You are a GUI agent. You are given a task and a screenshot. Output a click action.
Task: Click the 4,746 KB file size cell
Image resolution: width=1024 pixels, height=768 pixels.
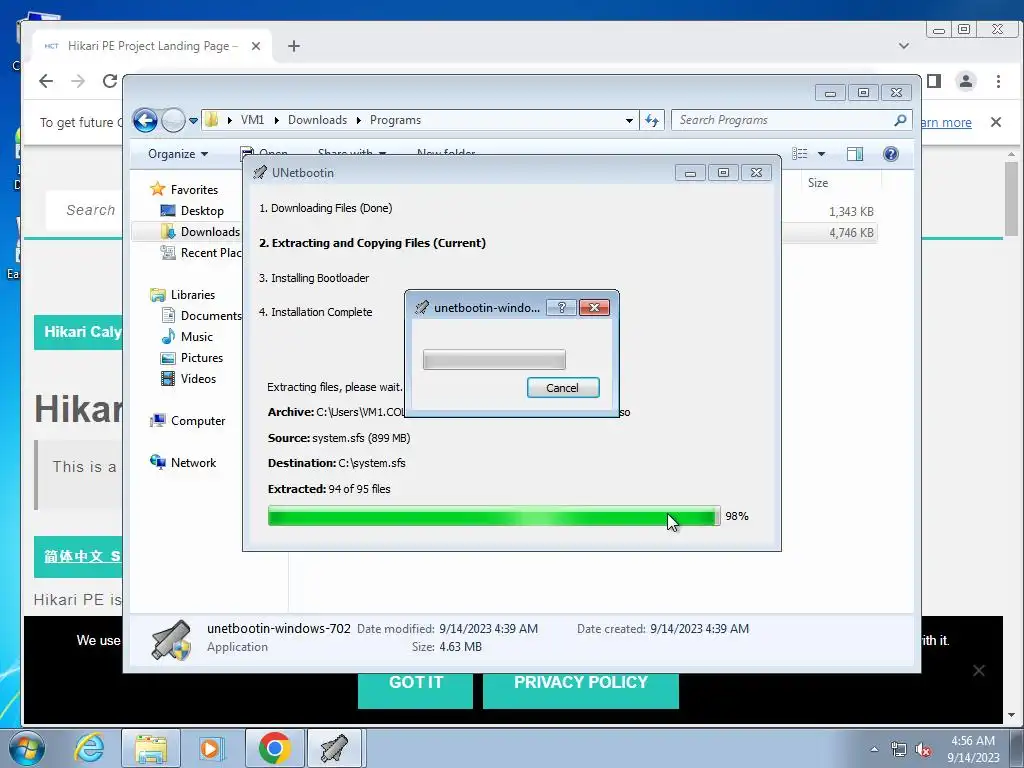pyautogui.click(x=851, y=232)
